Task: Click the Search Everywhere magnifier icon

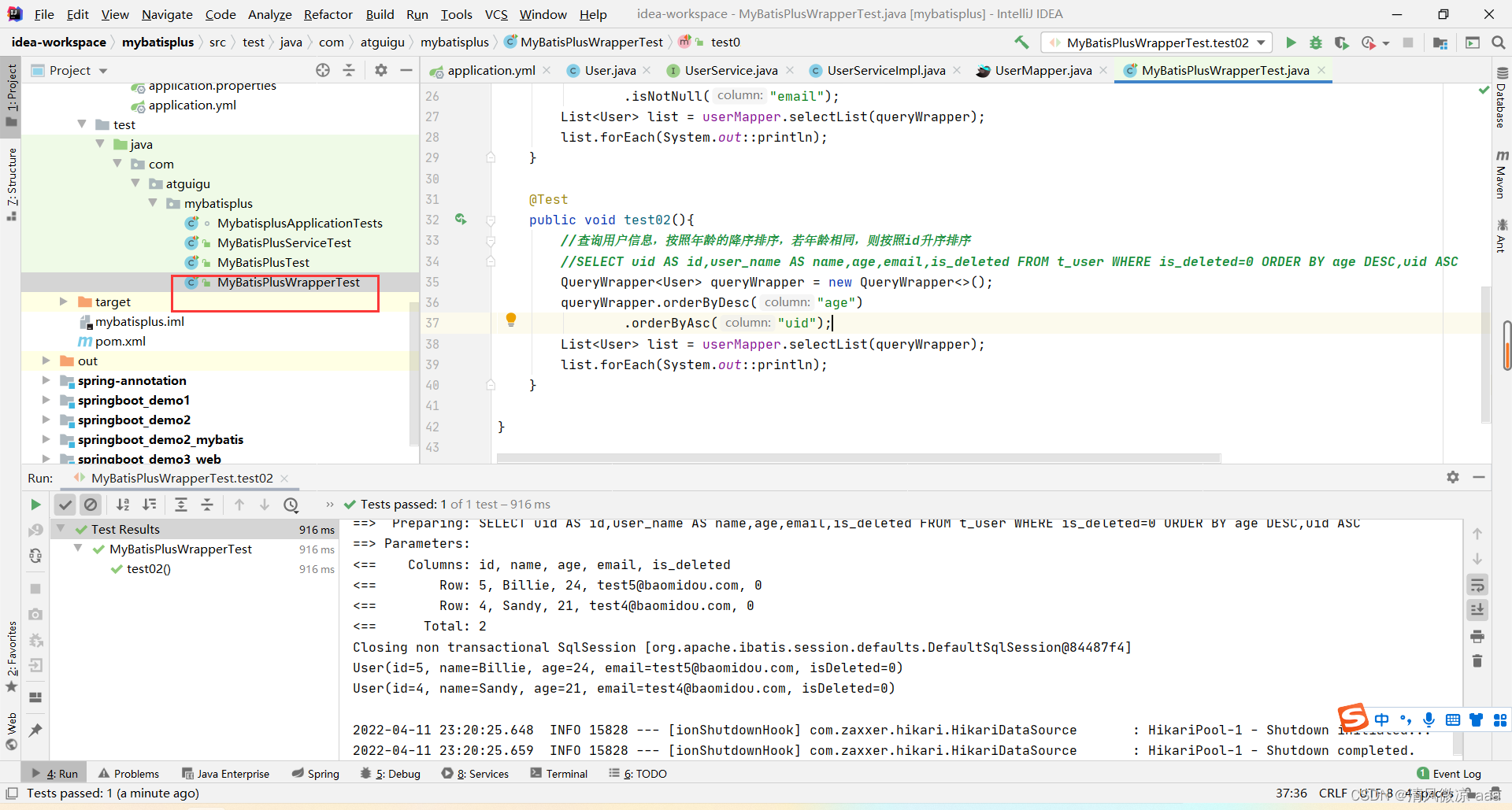Action: point(1498,43)
